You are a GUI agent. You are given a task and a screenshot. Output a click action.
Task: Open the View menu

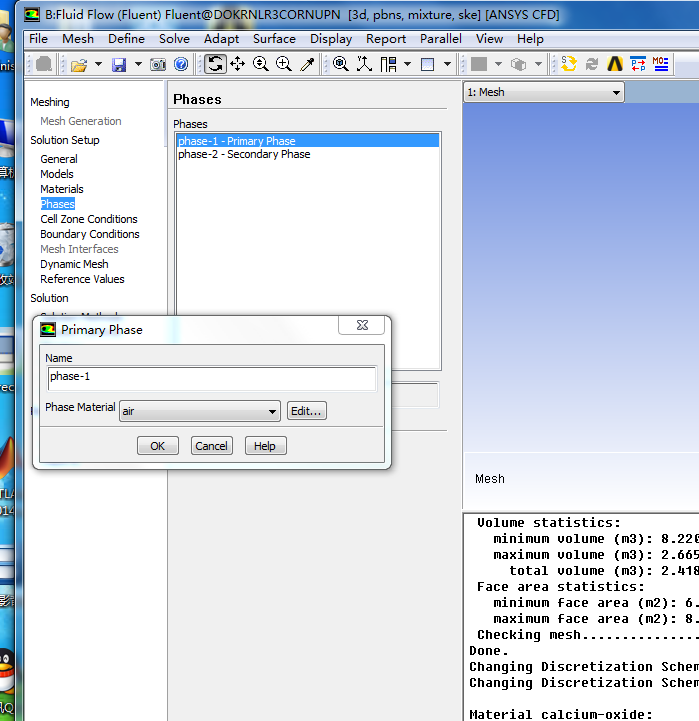tap(489, 39)
